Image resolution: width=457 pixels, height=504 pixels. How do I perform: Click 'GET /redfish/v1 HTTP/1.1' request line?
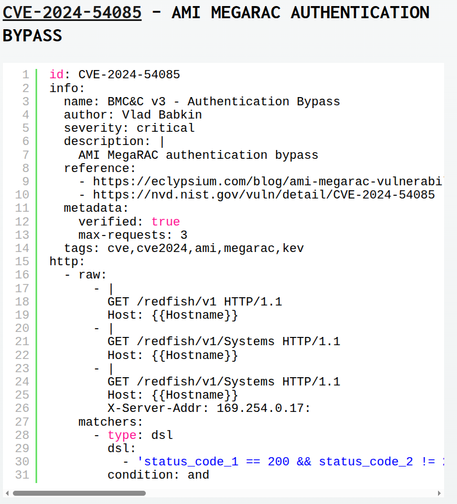coord(195,302)
